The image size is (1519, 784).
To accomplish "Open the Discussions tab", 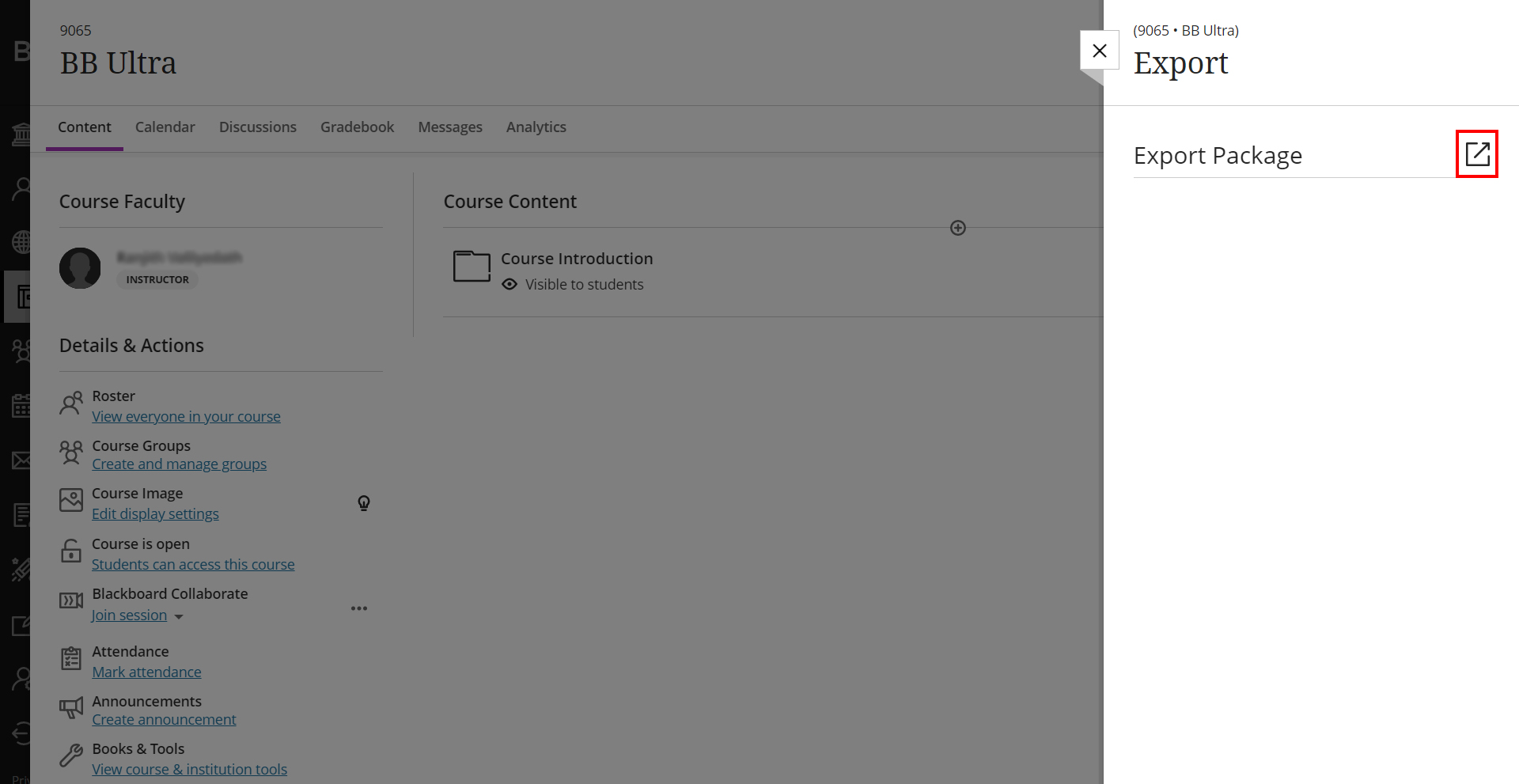I will pos(258,127).
